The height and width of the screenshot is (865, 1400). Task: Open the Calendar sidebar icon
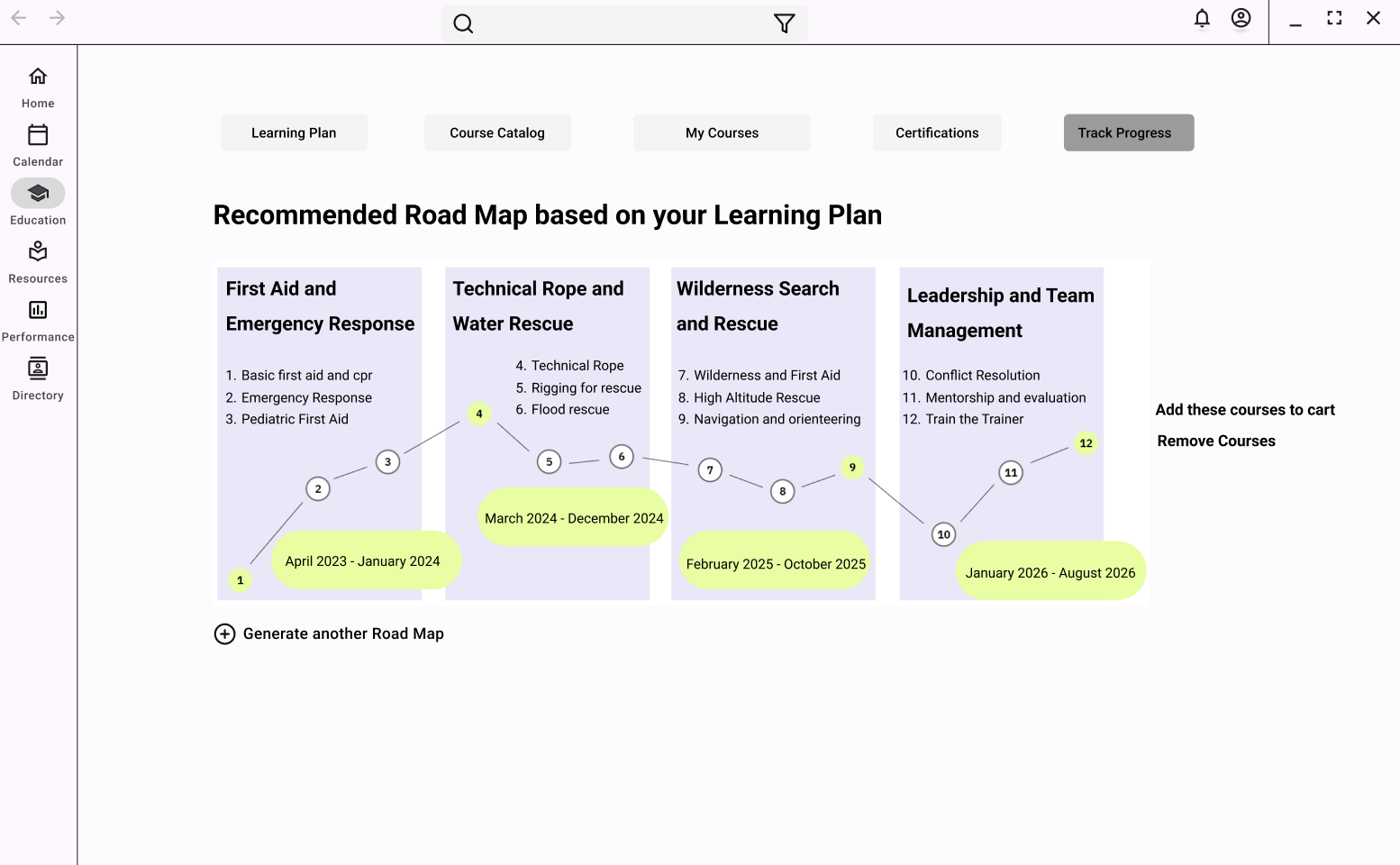point(38,134)
